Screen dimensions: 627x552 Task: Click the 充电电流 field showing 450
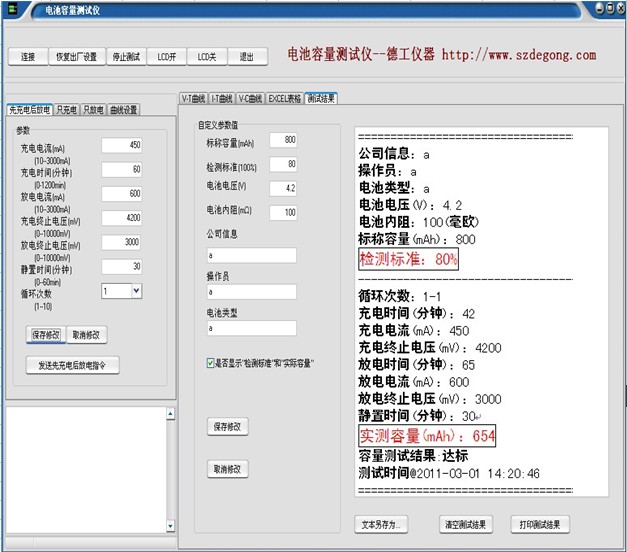point(122,145)
